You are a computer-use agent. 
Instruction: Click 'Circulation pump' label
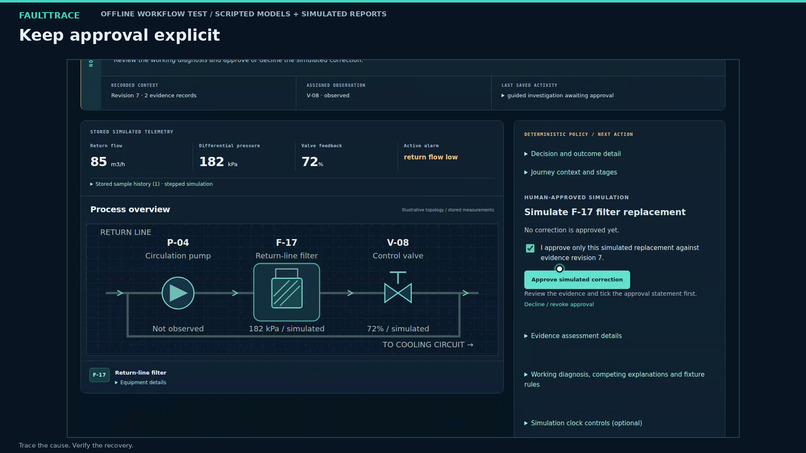click(x=178, y=256)
